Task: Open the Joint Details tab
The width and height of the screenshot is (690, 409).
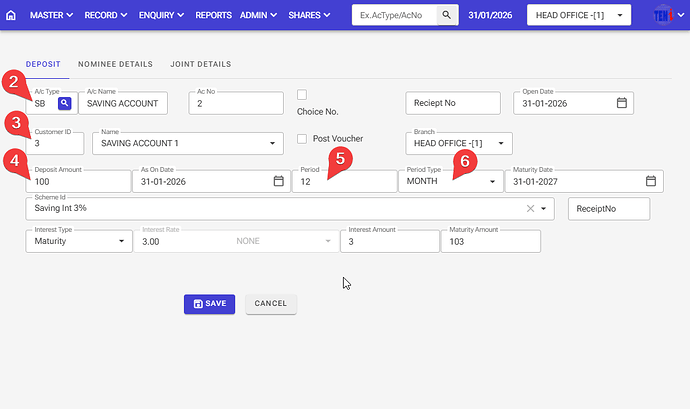Action: point(200,64)
